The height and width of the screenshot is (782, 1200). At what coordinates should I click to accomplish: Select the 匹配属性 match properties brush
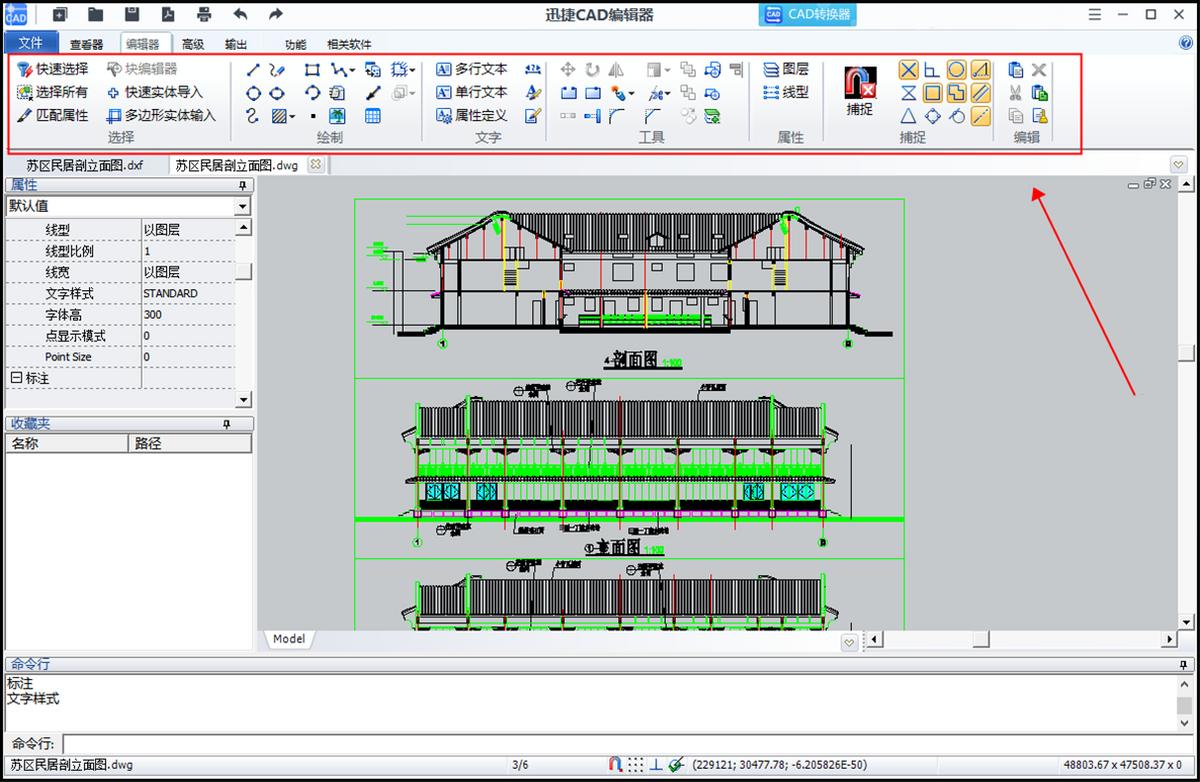pyautogui.click(x=52, y=115)
